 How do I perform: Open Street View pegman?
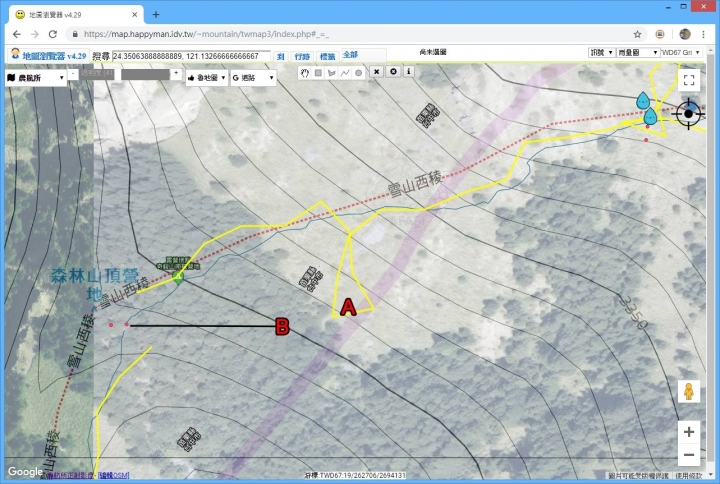tap(689, 392)
